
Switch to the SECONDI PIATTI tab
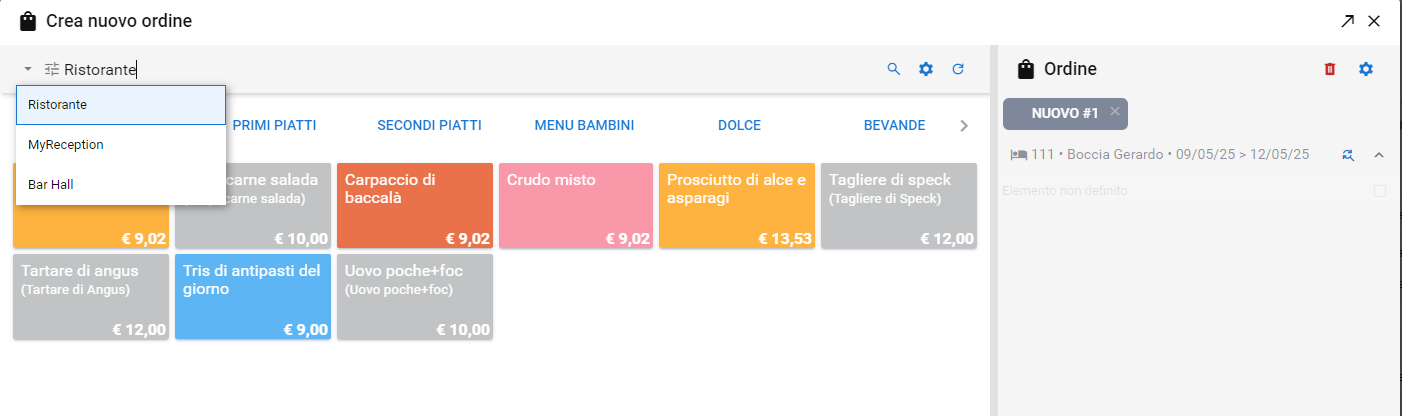click(429, 126)
